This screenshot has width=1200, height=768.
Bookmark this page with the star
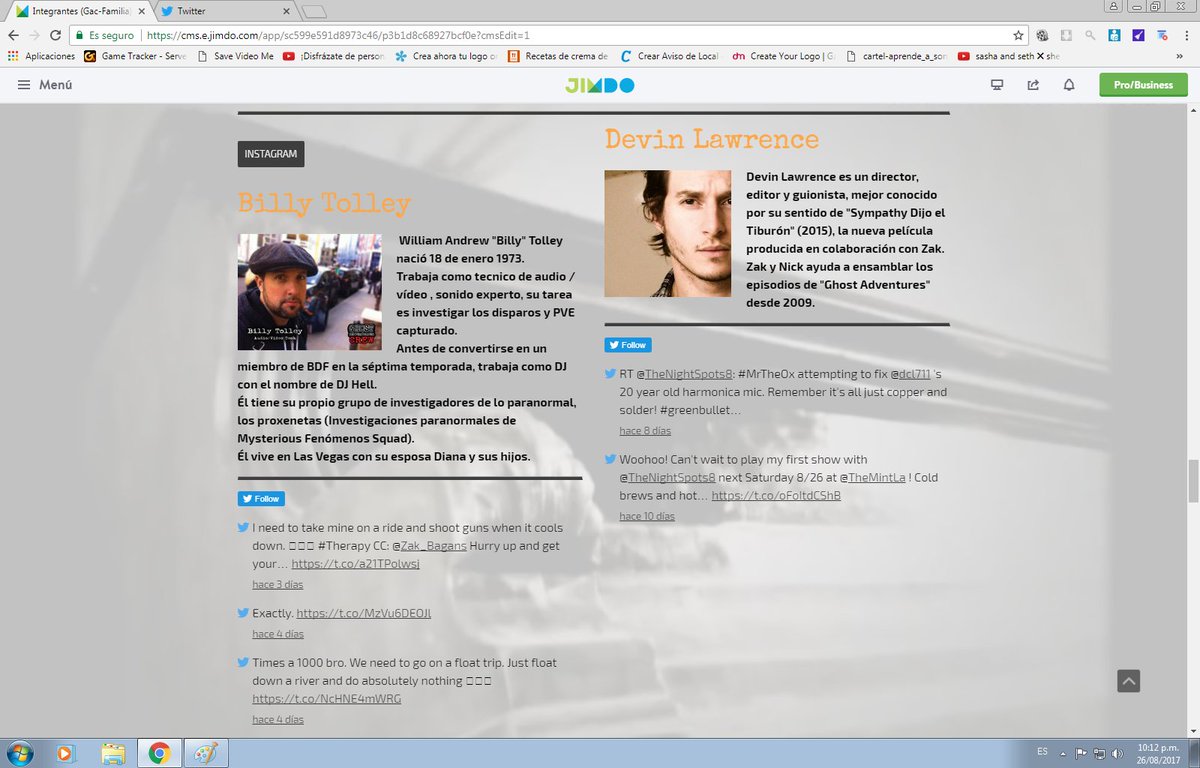1018,34
